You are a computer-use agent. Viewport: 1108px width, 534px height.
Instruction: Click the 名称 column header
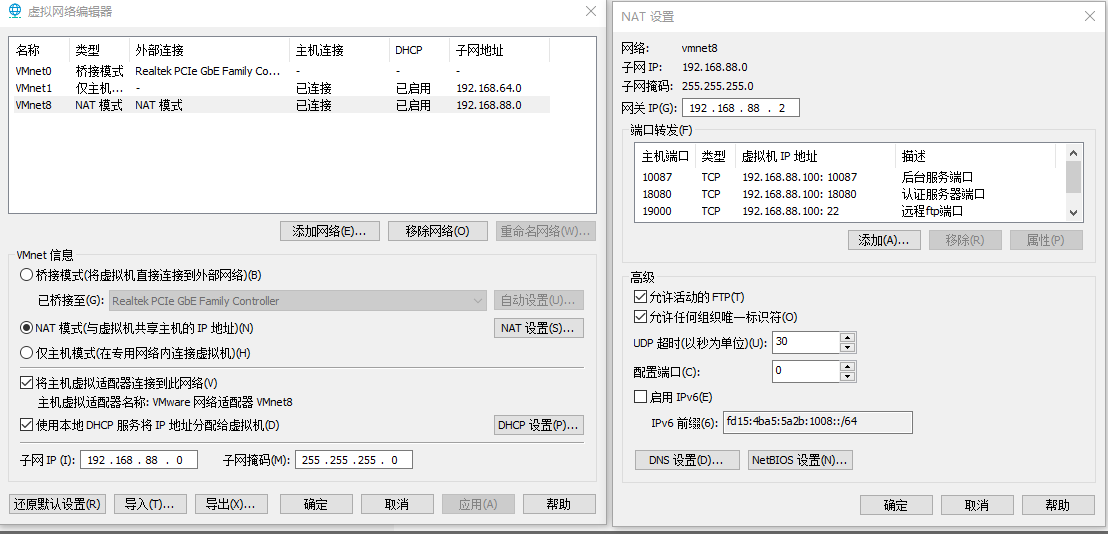pos(40,51)
